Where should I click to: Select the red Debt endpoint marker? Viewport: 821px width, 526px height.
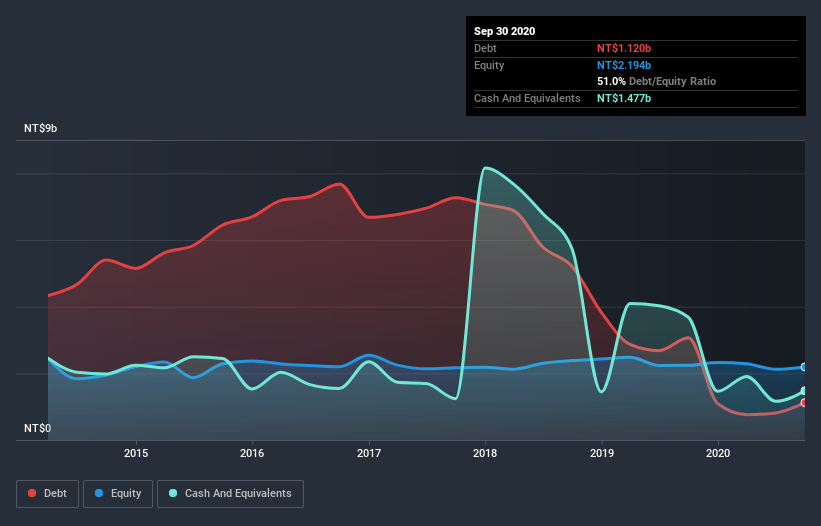(804, 402)
